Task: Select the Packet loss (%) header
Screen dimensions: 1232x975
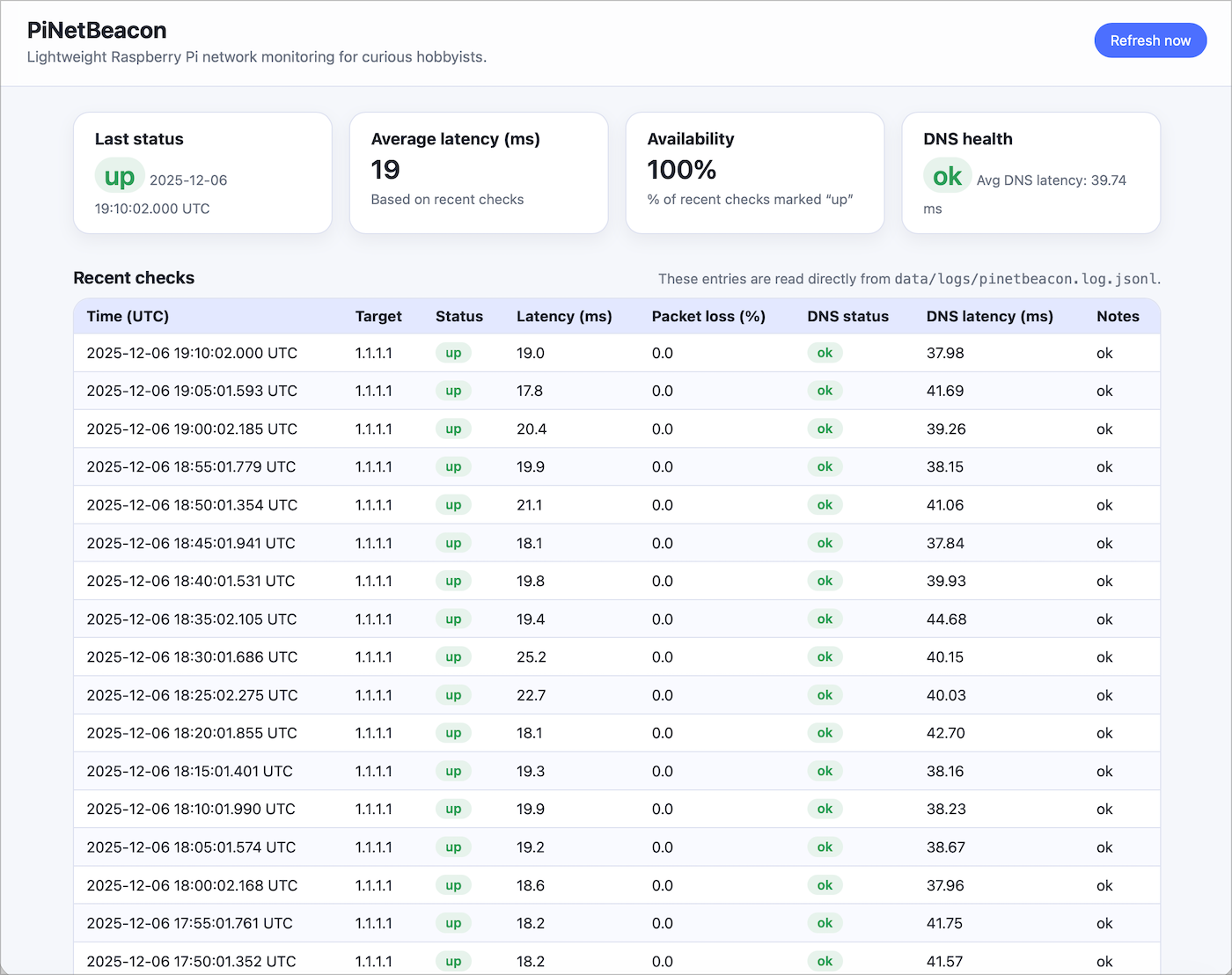Action: [x=708, y=316]
